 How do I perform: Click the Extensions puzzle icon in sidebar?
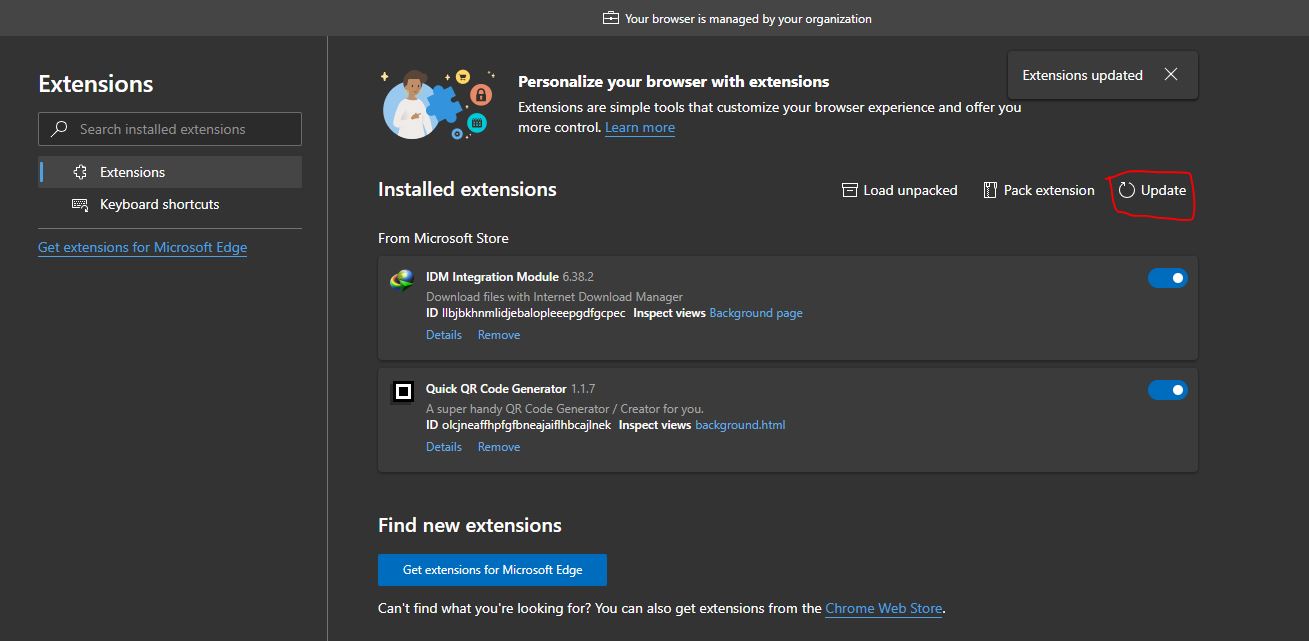click(x=81, y=171)
